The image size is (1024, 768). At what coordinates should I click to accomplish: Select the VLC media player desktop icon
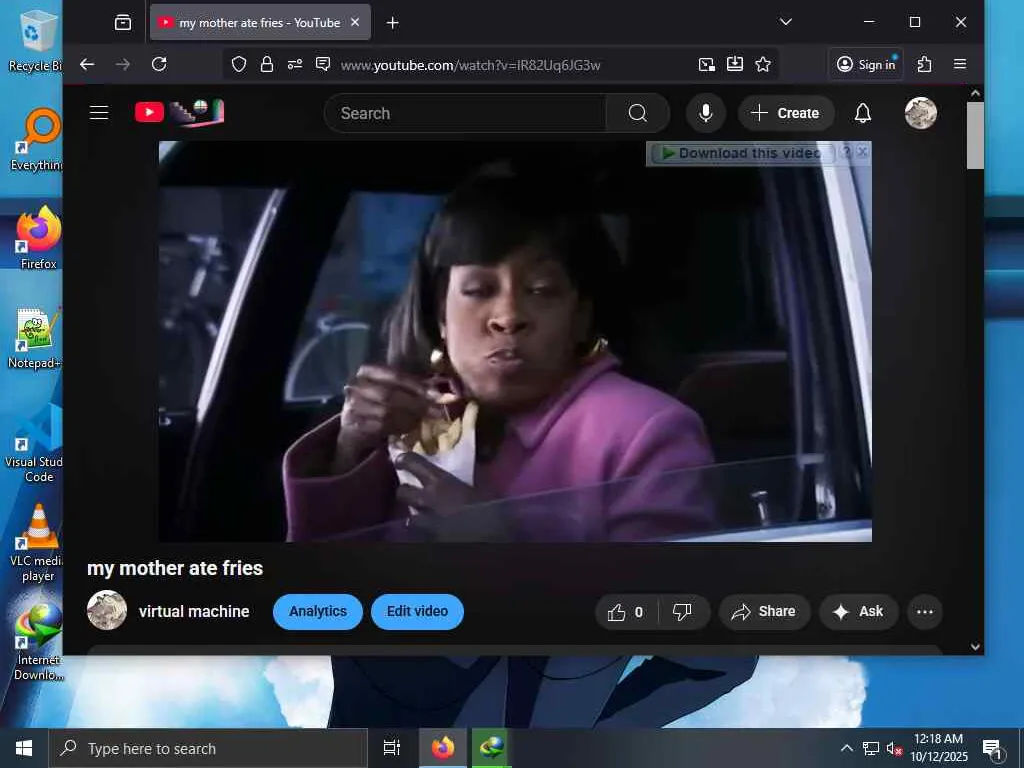pos(36,543)
